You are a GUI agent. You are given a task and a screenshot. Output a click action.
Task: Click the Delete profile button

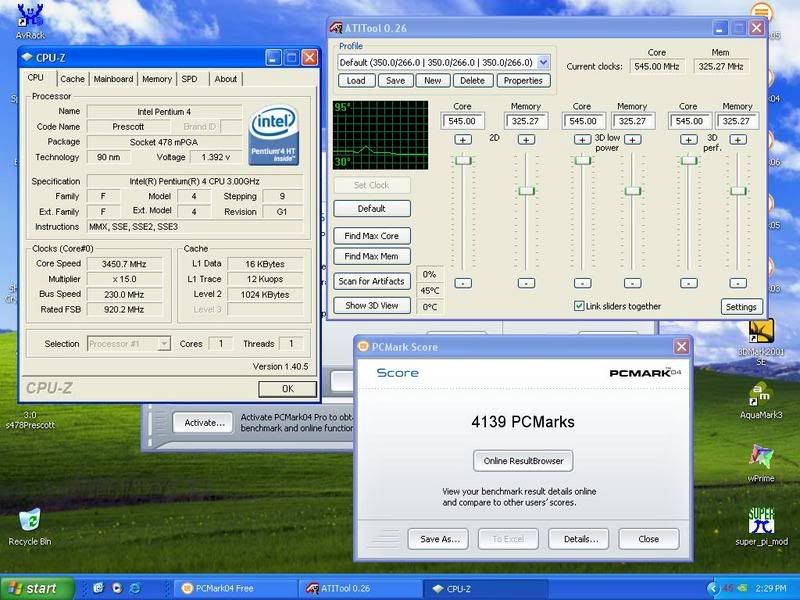click(472, 81)
